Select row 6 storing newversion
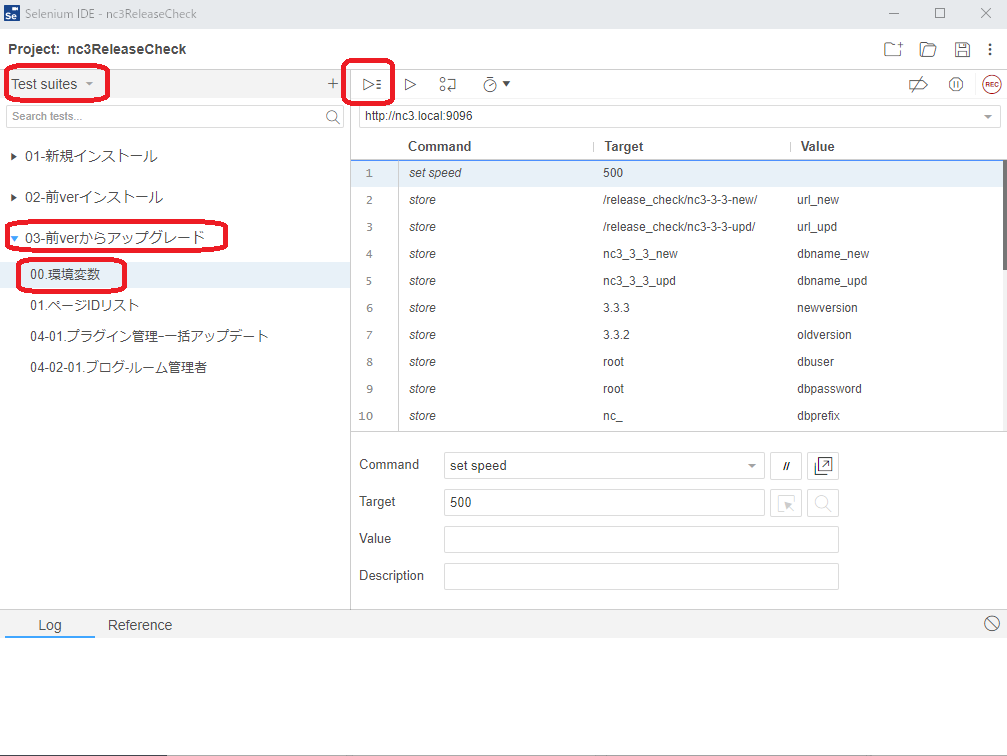1007x756 pixels. (677, 308)
